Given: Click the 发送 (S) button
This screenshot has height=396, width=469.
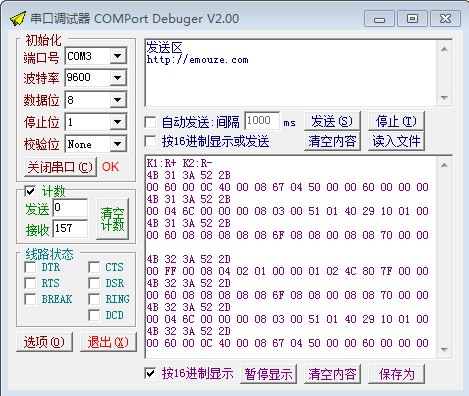Looking at the screenshot, I should pyautogui.click(x=332, y=121).
